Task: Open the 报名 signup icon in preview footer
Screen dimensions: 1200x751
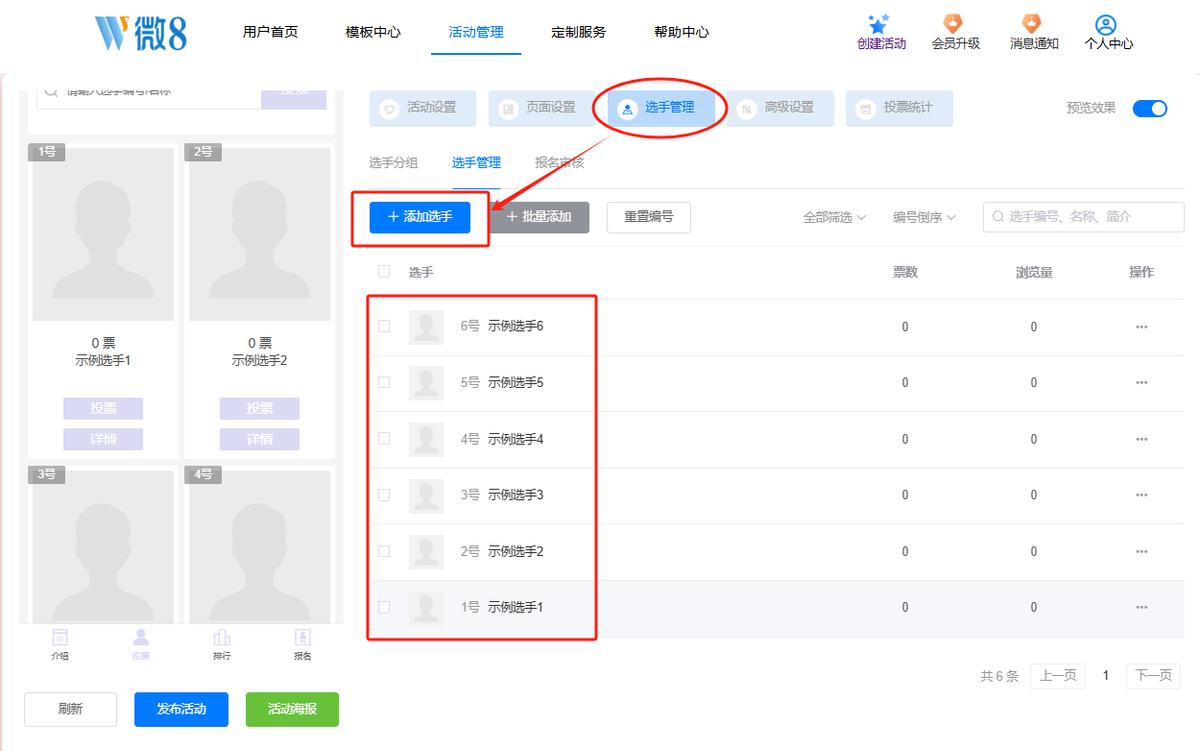Action: coord(302,644)
